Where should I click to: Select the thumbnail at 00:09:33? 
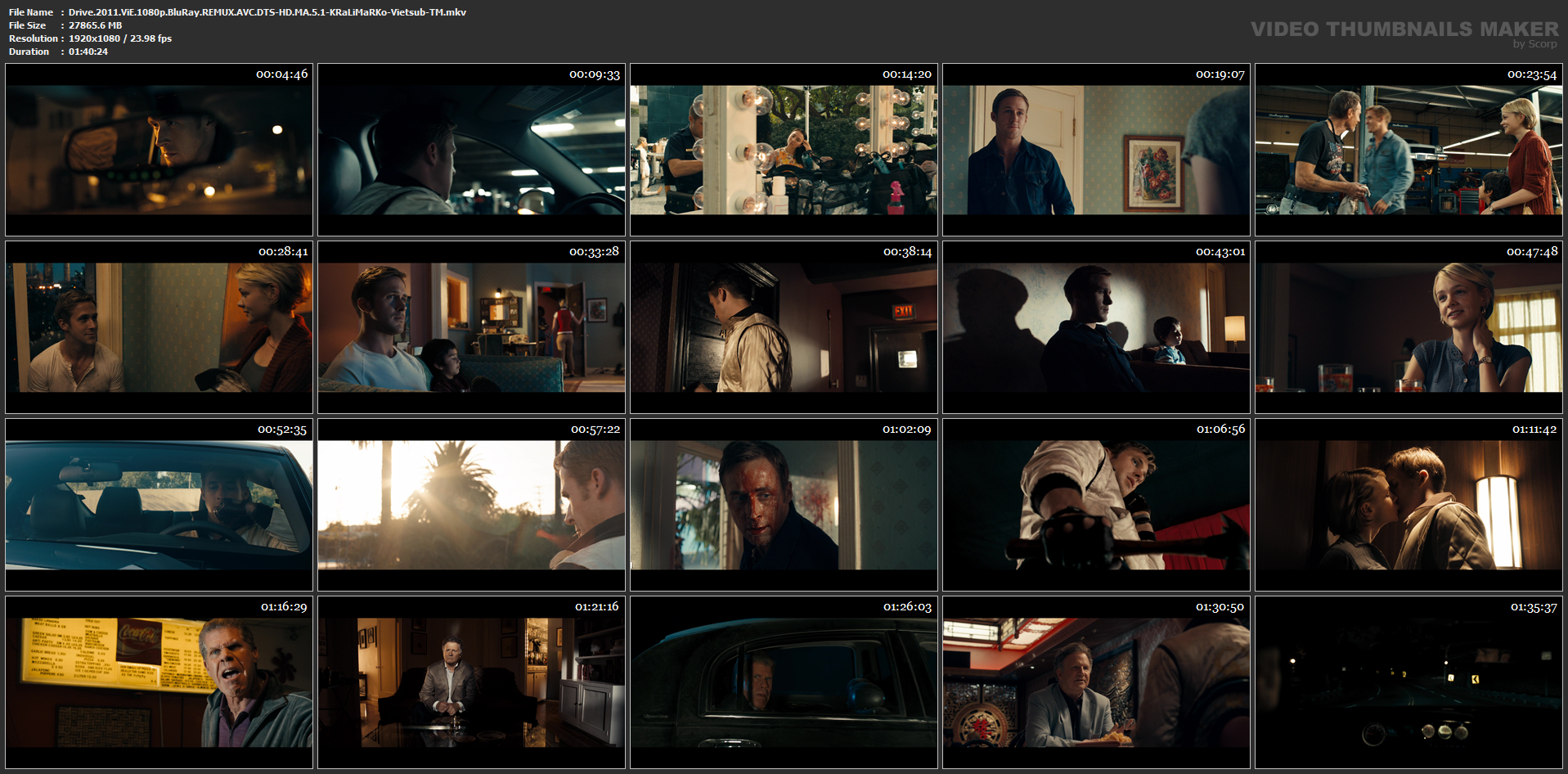[471, 150]
